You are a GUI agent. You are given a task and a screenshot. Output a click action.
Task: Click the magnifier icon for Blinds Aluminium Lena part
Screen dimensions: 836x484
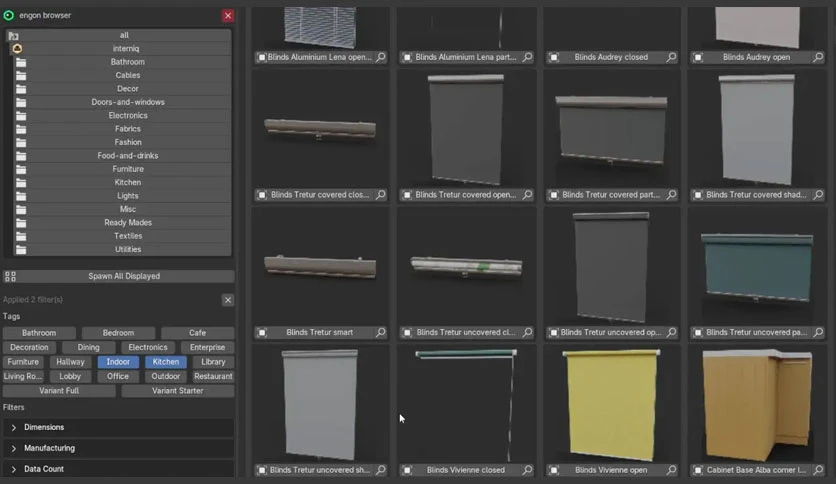527,57
